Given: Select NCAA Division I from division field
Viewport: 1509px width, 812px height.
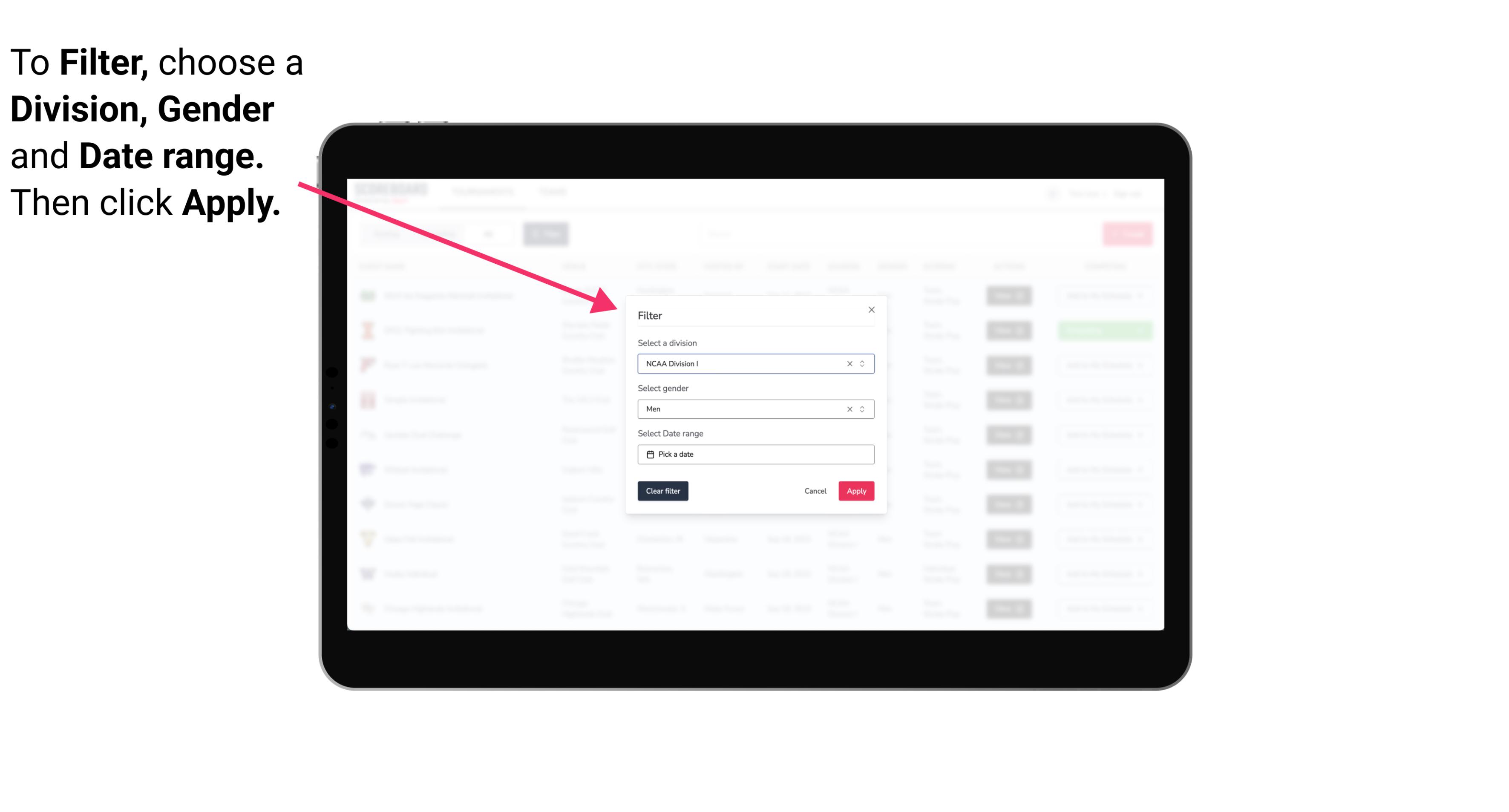Looking at the screenshot, I should pos(754,364).
